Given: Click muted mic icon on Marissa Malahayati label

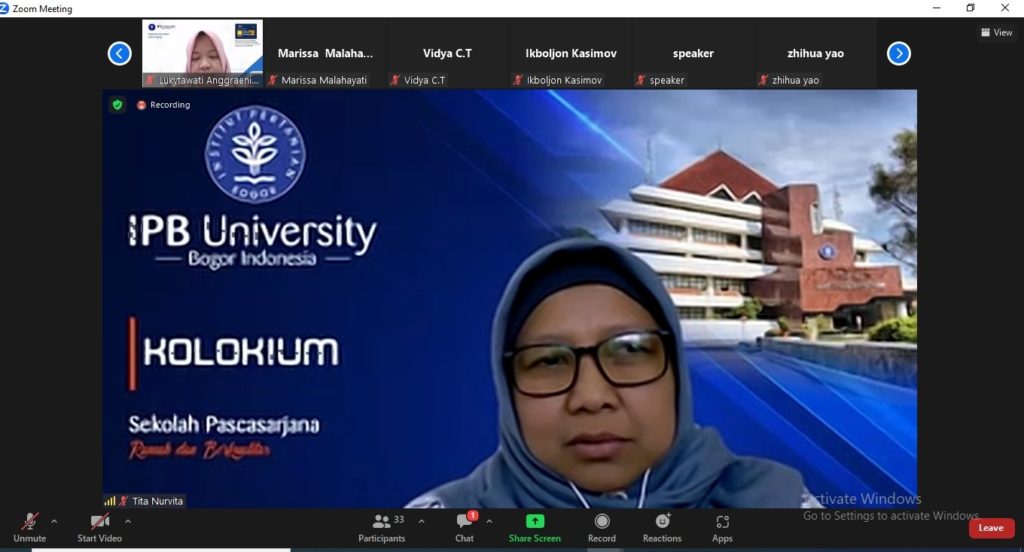Looking at the screenshot, I should click(273, 80).
